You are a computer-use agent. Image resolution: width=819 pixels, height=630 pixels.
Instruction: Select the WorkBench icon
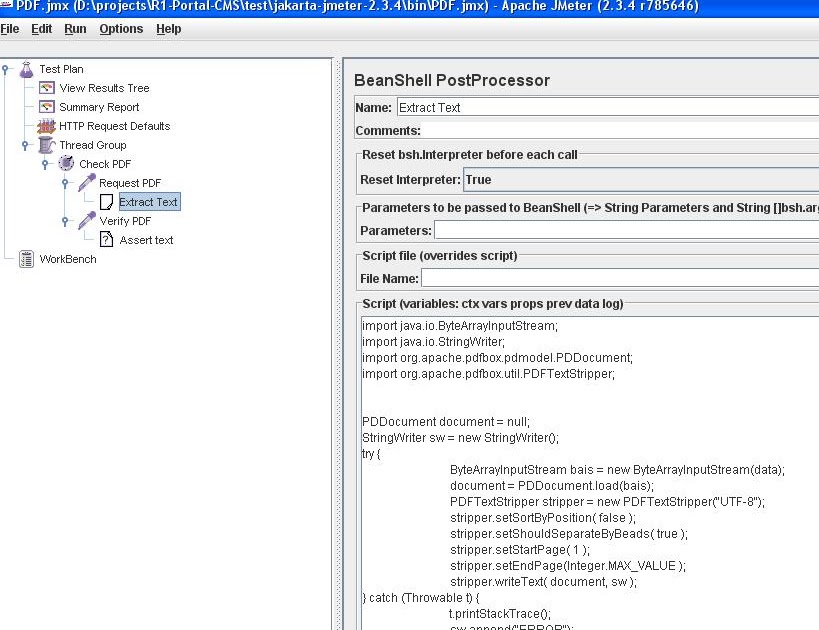26,259
